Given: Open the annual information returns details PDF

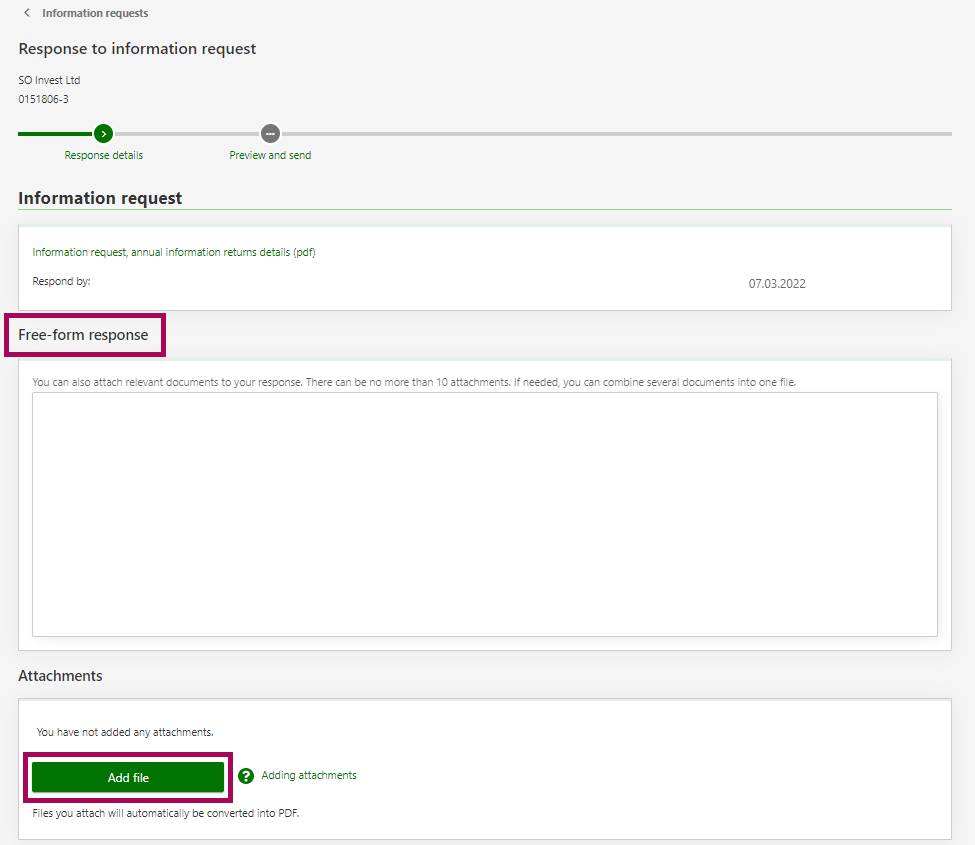Looking at the screenshot, I should pyautogui.click(x=174, y=252).
